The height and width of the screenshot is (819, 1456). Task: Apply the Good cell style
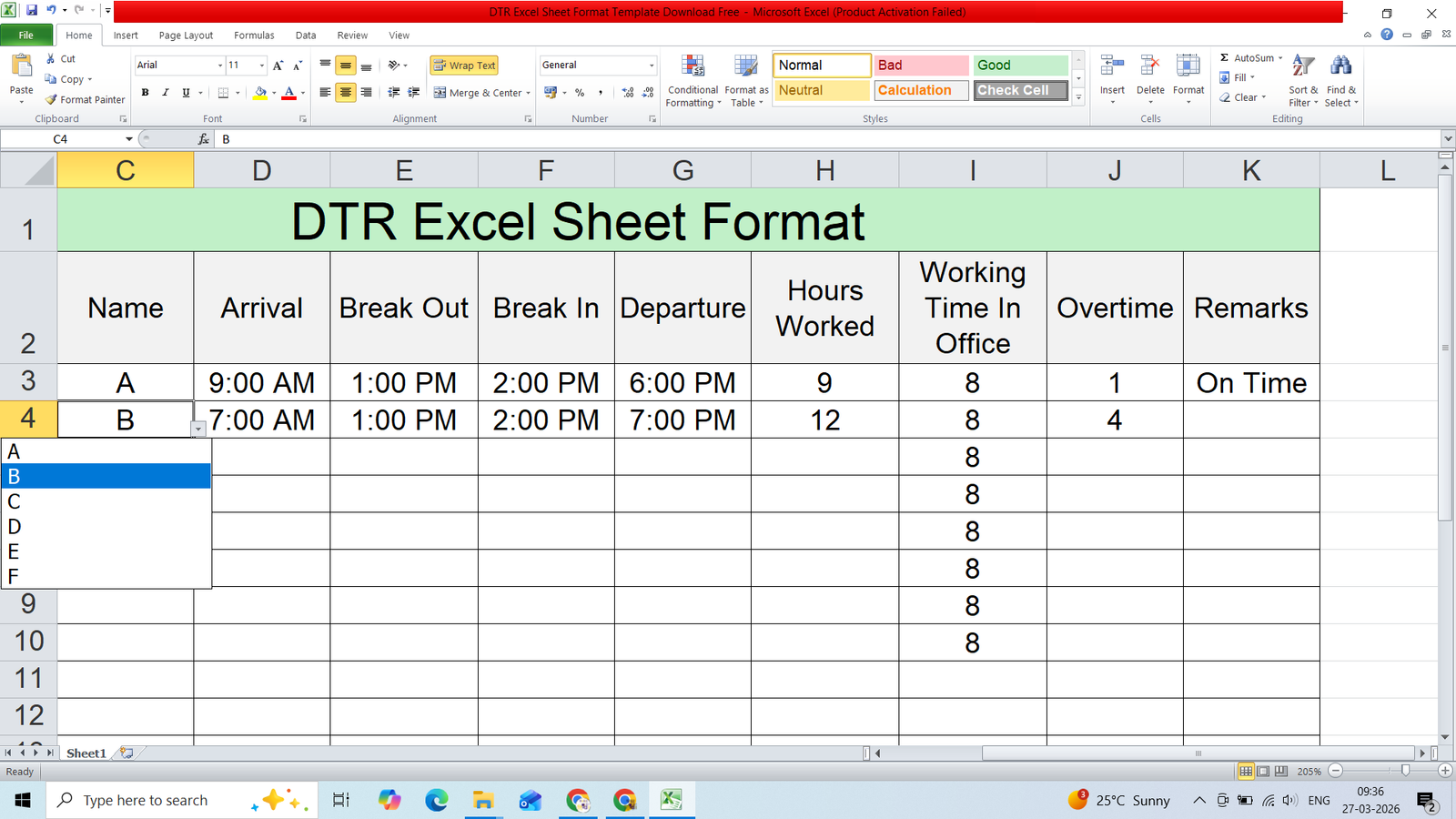tap(1020, 66)
